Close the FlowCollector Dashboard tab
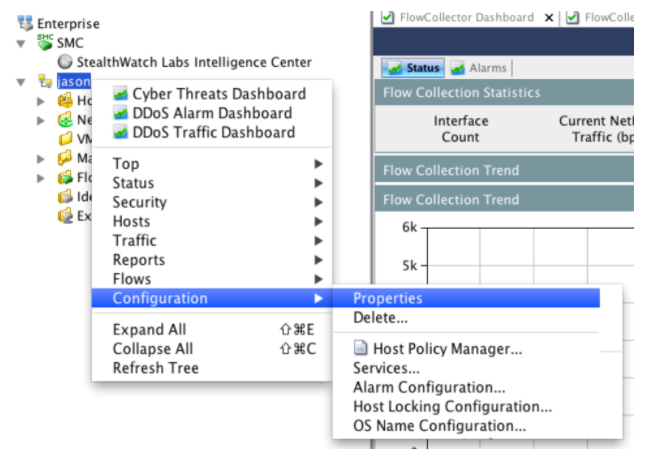This screenshot has height=449, width=658. [548, 18]
